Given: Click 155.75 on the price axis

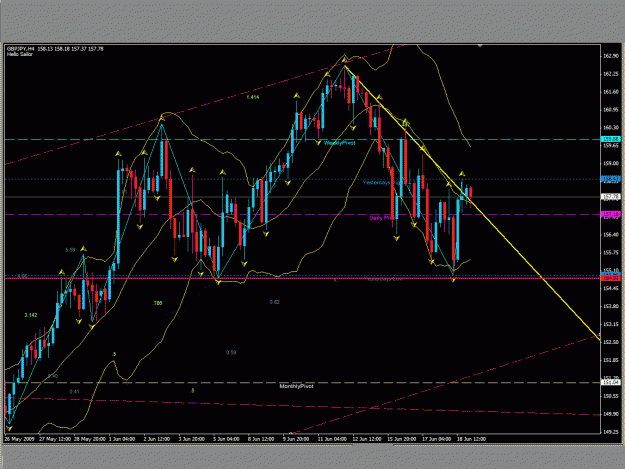Looking at the screenshot, I should [x=611, y=253].
